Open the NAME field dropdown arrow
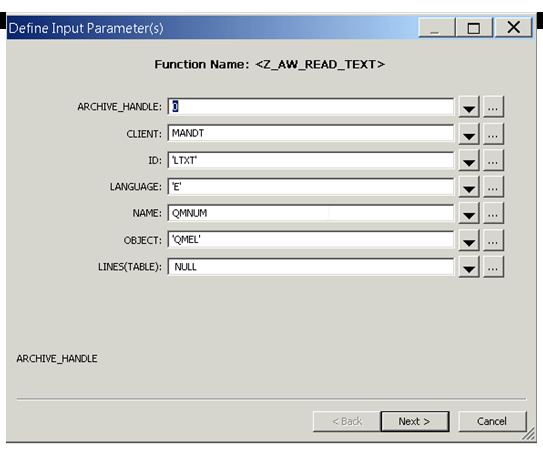 pyautogui.click(x=469, y=213)
